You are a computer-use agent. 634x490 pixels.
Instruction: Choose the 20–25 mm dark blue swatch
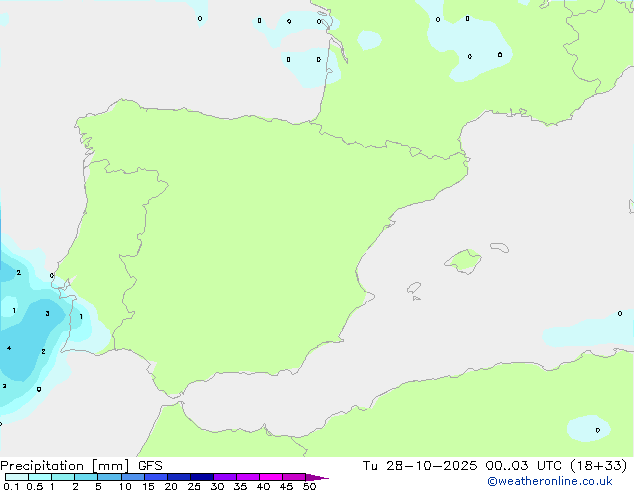point(178,477)
